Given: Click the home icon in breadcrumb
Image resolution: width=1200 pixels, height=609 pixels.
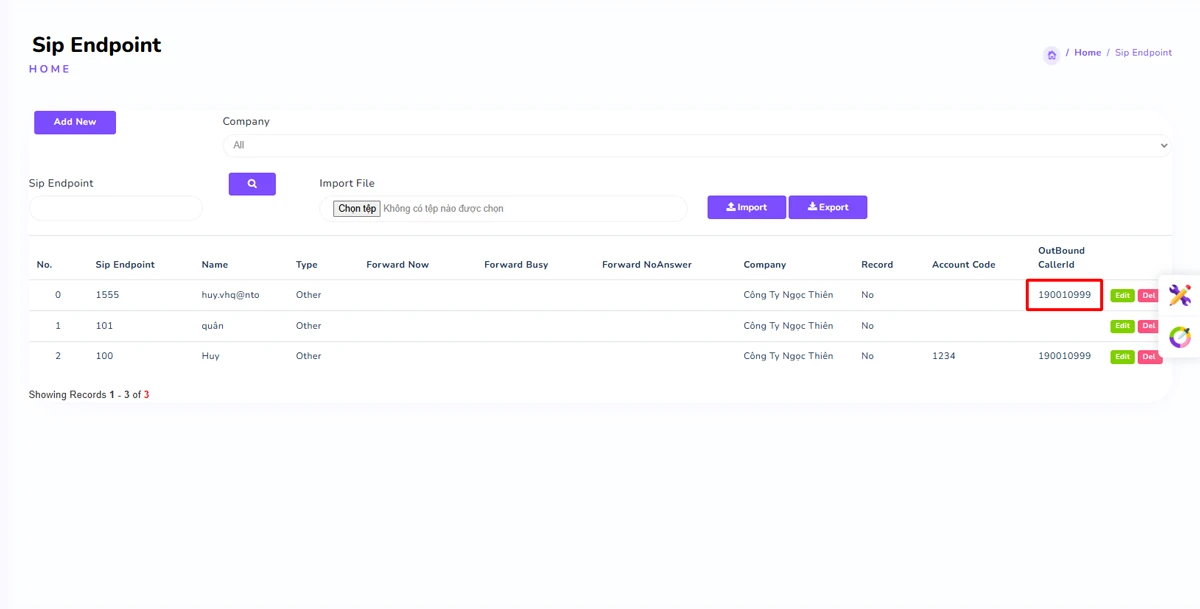Looking at the screenshot, I should click(x=1051, y=55).
